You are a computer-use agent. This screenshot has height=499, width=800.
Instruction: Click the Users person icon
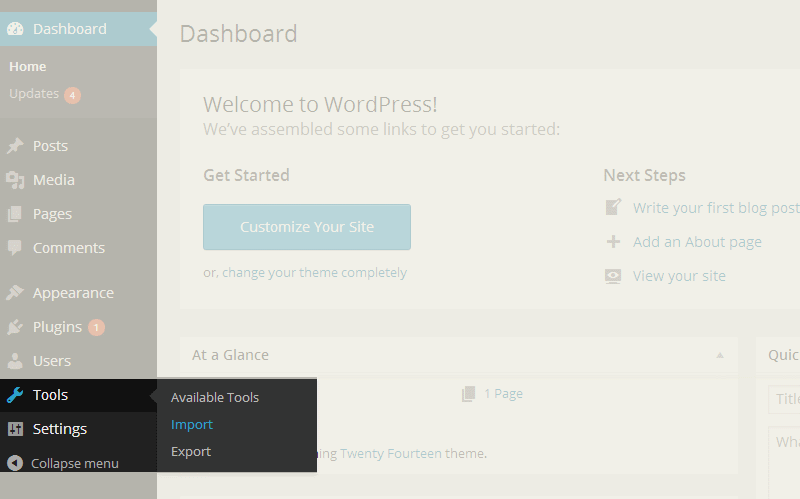pos(15,361)
